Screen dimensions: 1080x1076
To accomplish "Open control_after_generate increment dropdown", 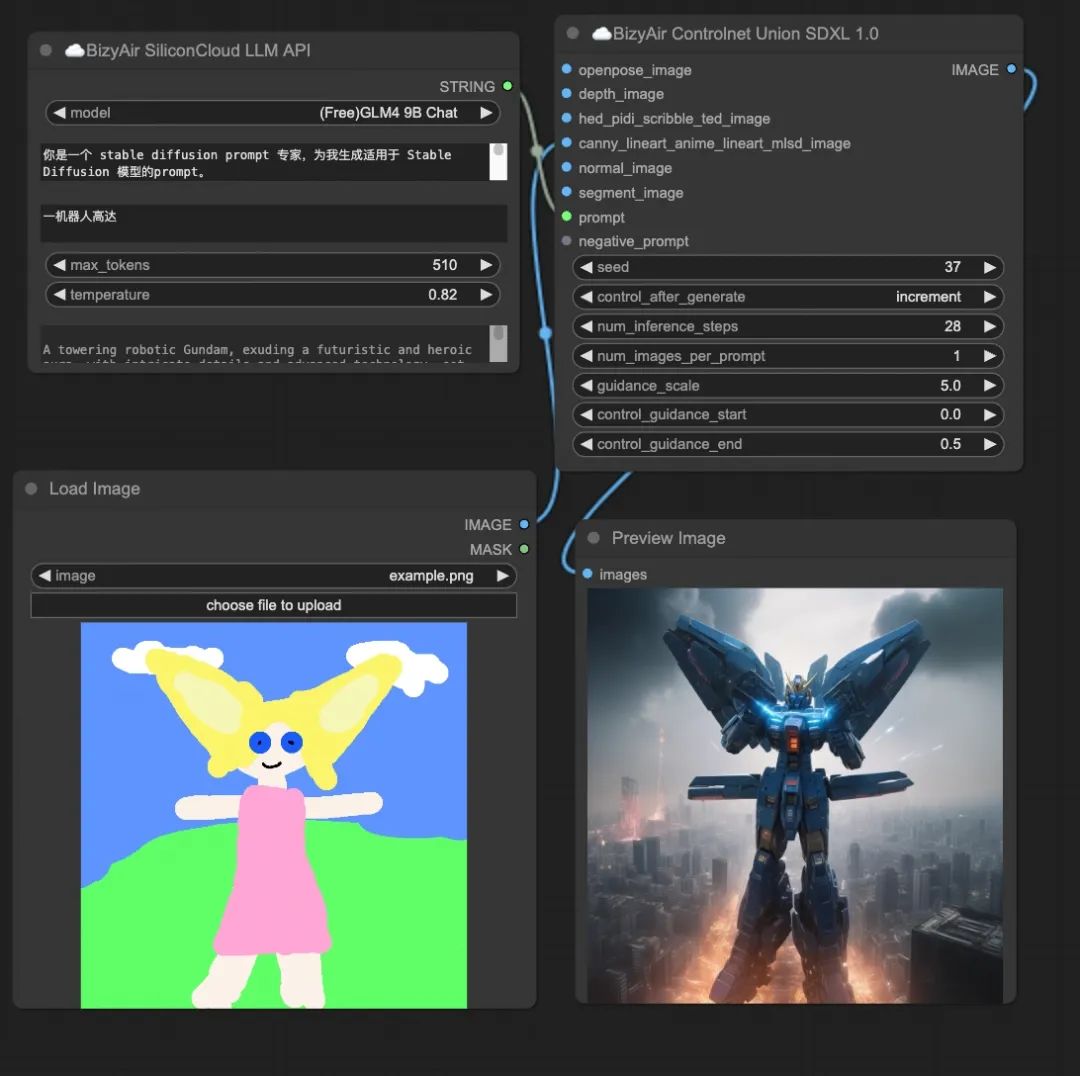I will click(788, 297).
